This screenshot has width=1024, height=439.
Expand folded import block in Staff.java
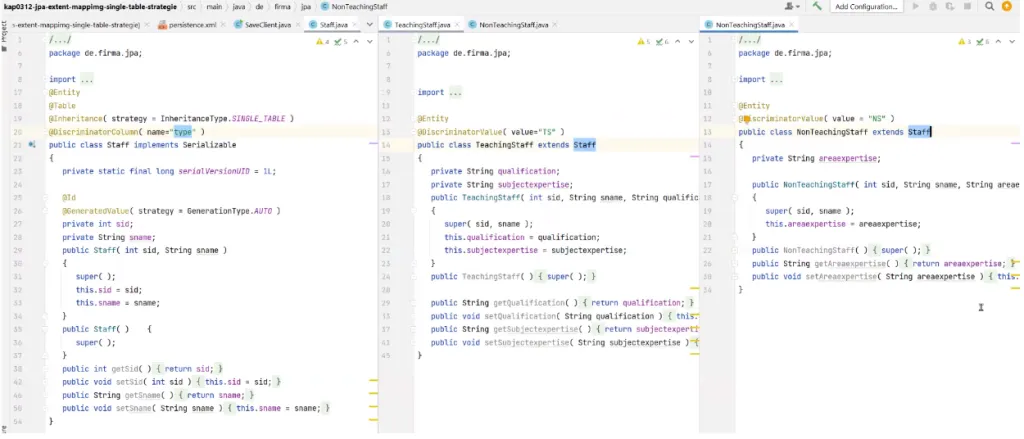coord(86,80)
